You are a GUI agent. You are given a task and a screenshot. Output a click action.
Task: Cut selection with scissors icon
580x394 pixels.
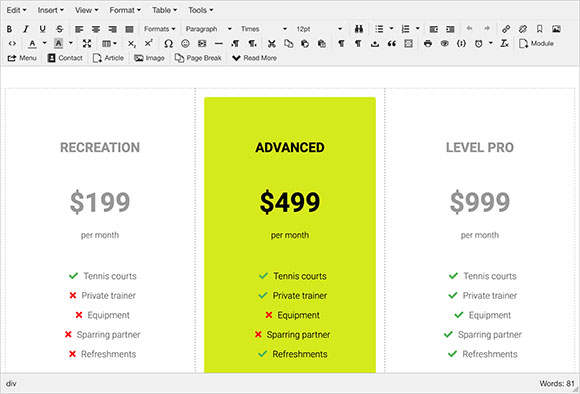[272, 44]
